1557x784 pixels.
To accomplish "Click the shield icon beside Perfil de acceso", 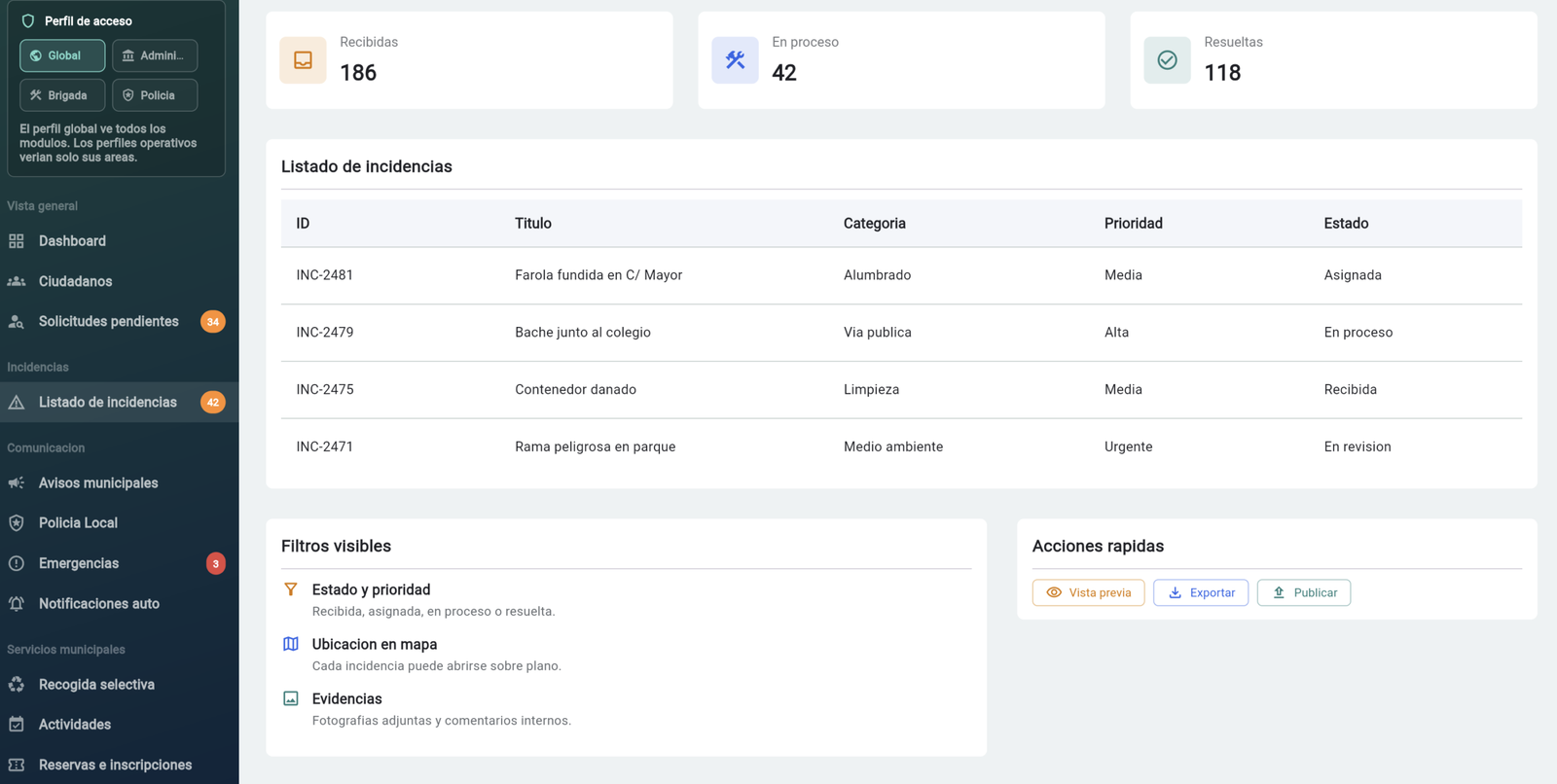I will 28,20.
